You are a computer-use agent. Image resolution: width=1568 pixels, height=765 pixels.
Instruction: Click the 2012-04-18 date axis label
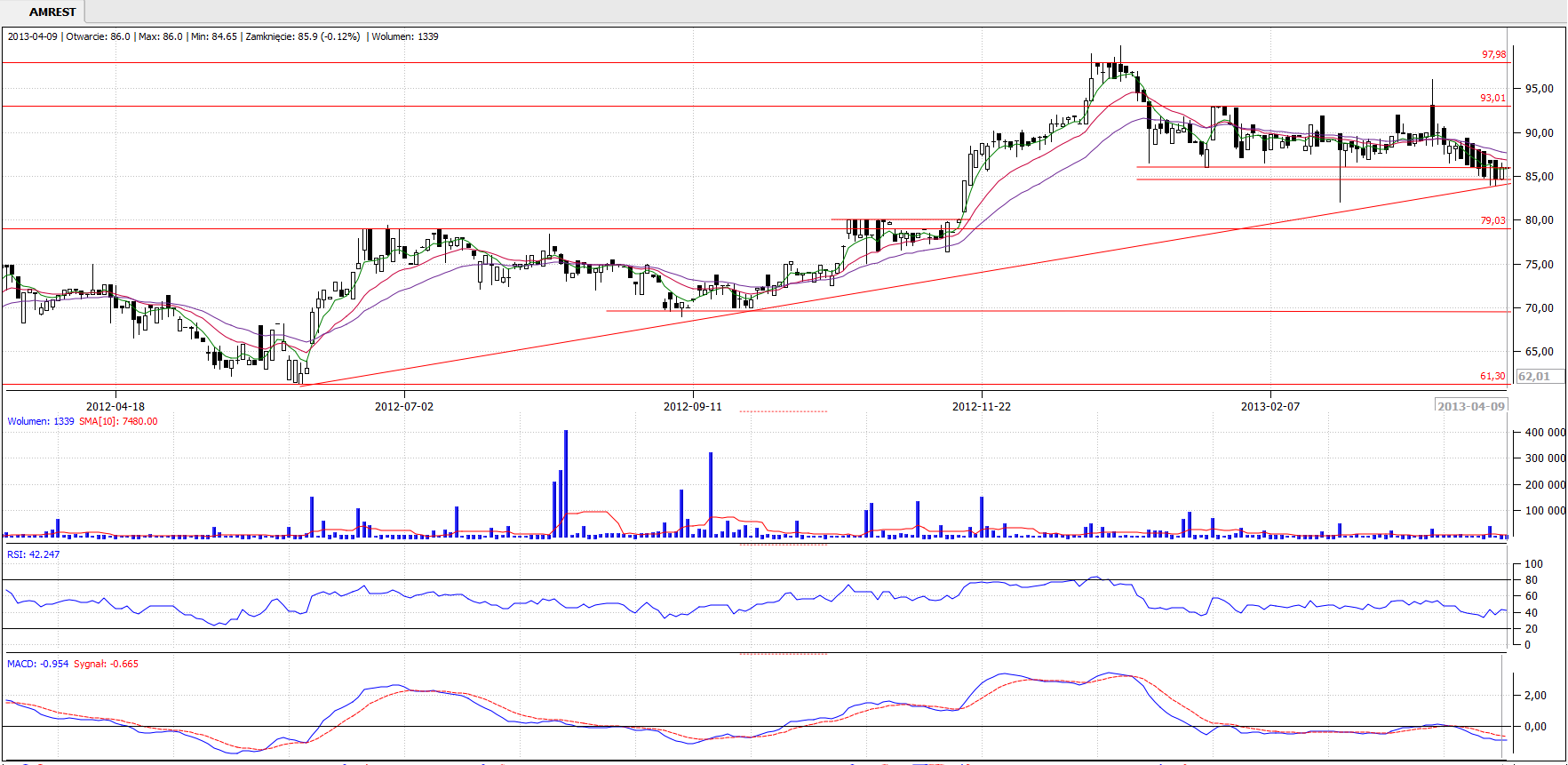pos(115,407)
